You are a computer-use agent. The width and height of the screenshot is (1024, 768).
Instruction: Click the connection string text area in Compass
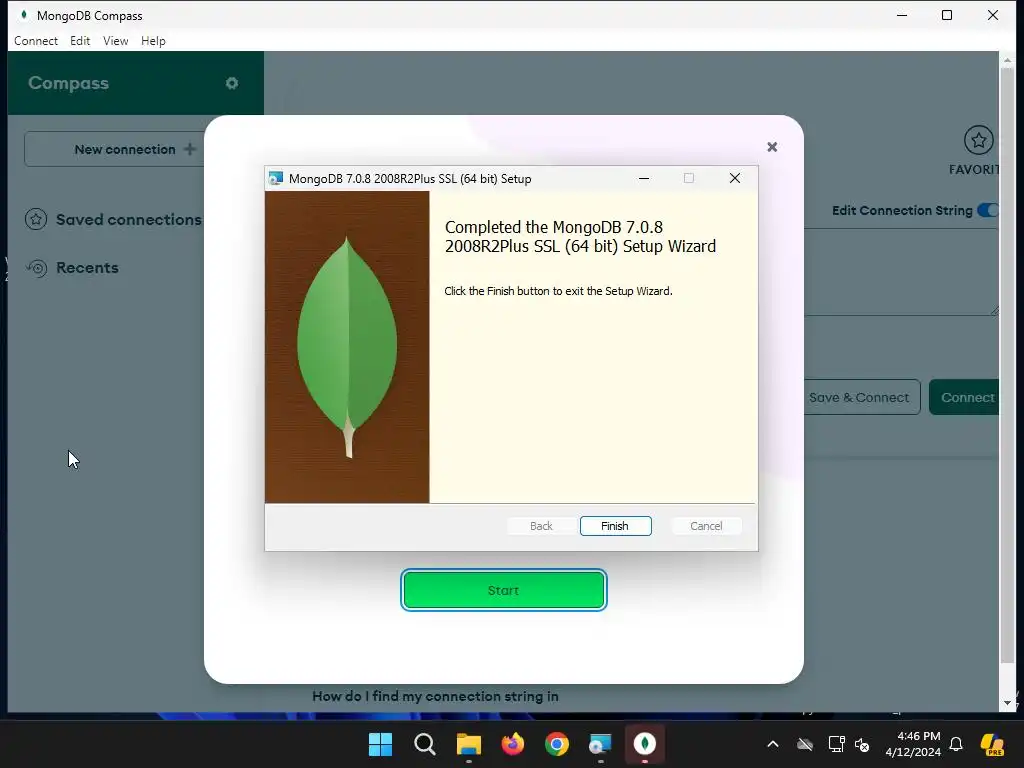[901, 272]
